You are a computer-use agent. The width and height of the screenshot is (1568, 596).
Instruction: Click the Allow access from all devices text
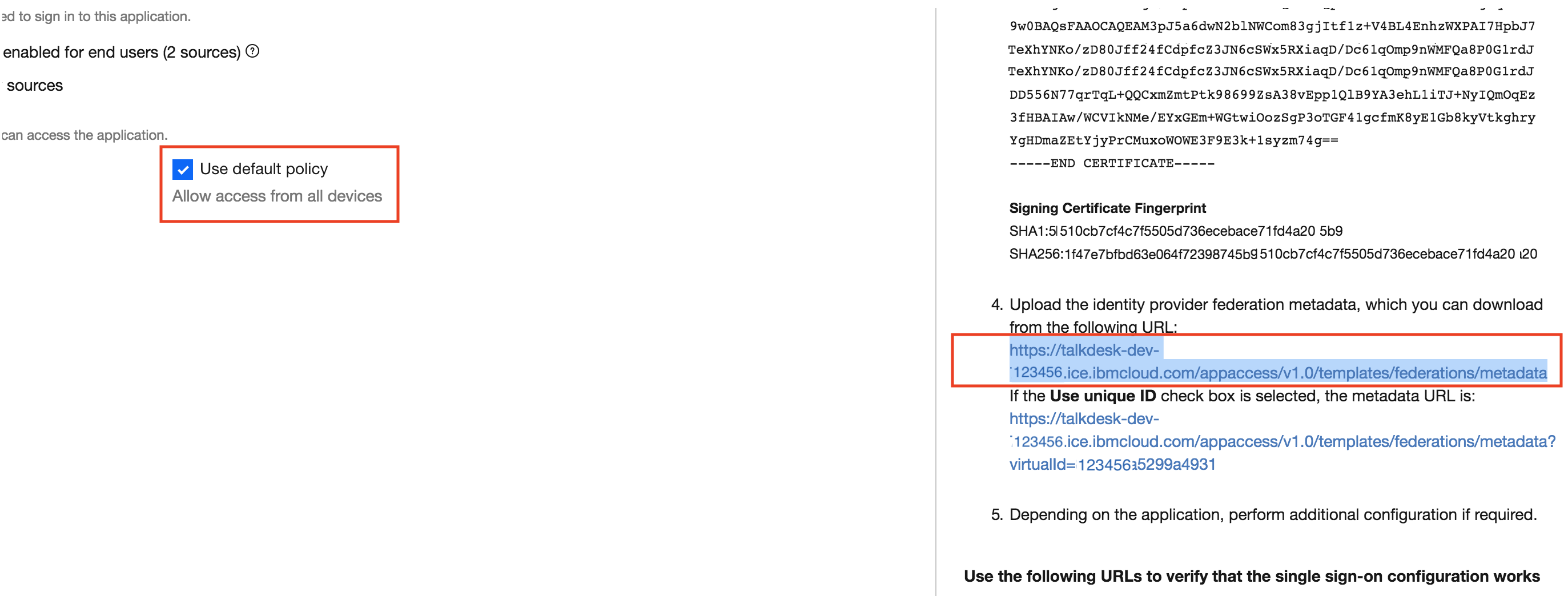point(277,196)
